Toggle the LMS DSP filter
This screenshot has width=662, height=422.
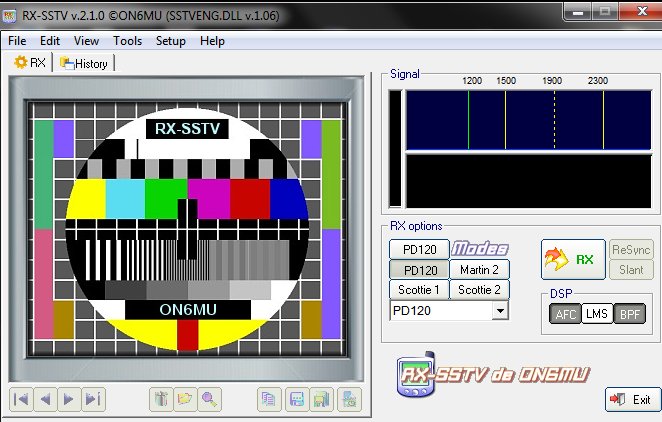[x=597, y=314]
